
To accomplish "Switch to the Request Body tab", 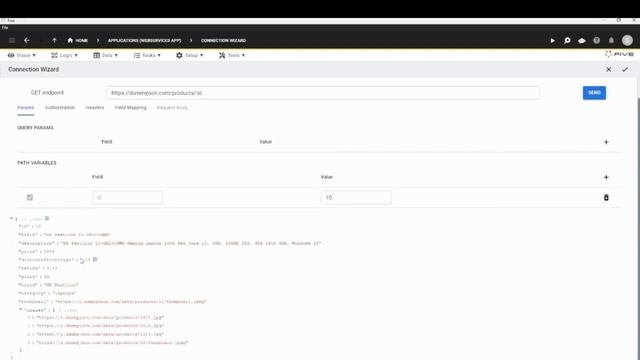I will coord(172,107).
